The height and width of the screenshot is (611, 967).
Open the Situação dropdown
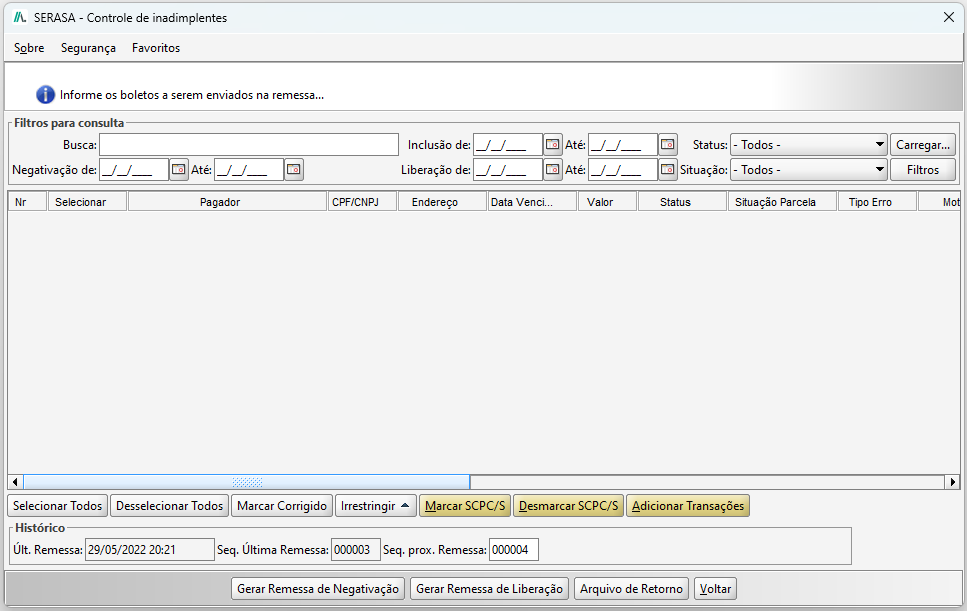tap(809, 170)
